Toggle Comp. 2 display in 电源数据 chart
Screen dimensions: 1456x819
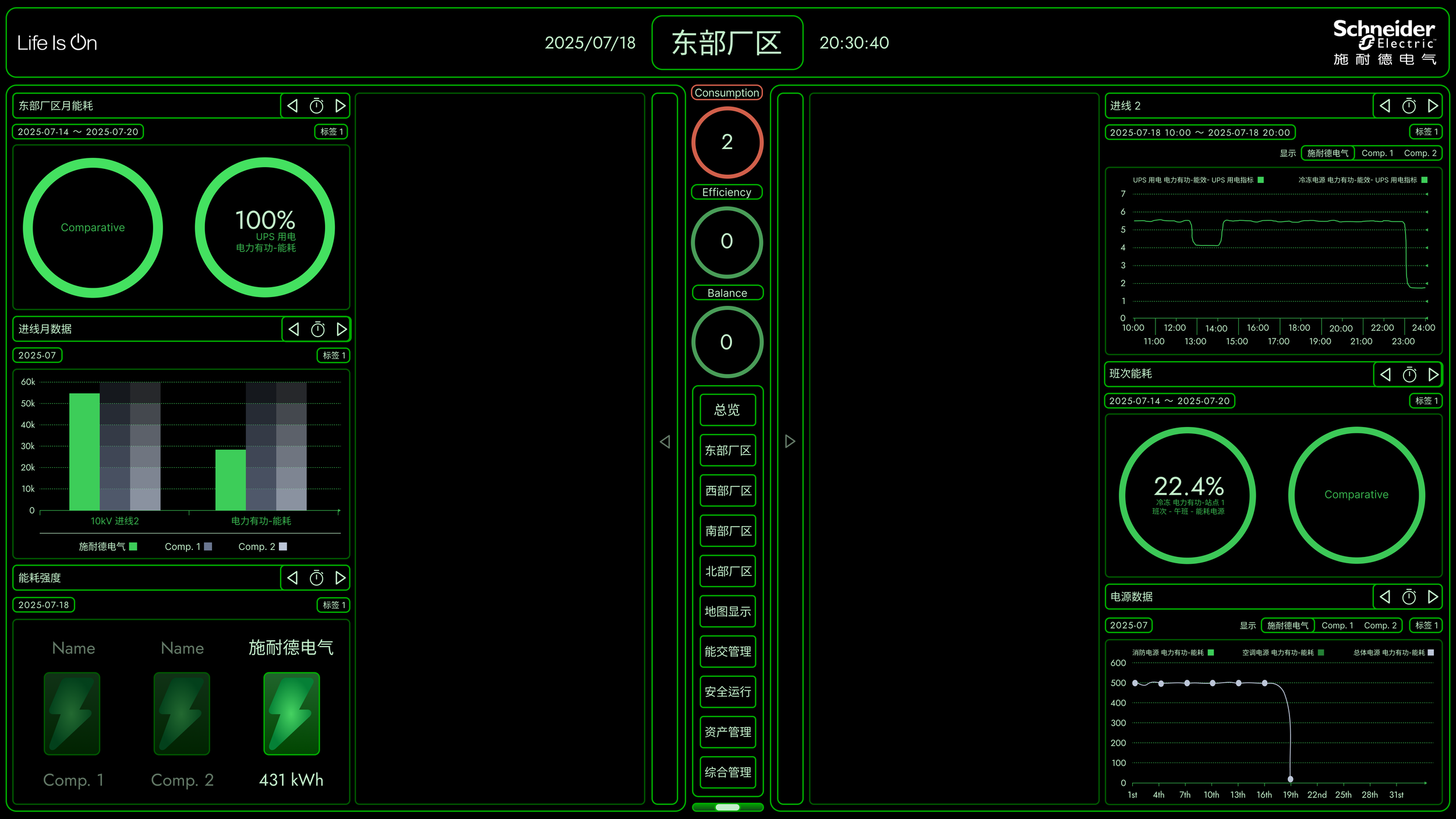click(1380, 626)
